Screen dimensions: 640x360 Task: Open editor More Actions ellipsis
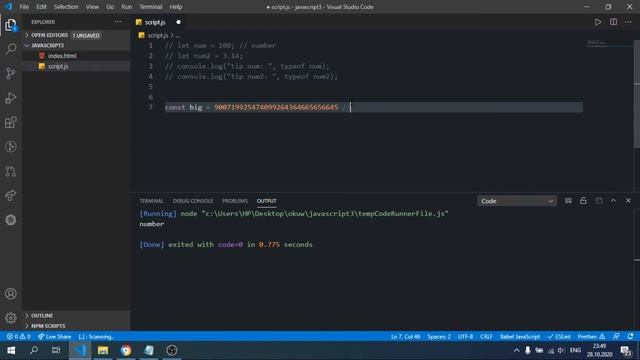pyautogui.click(x=628, y=22)
